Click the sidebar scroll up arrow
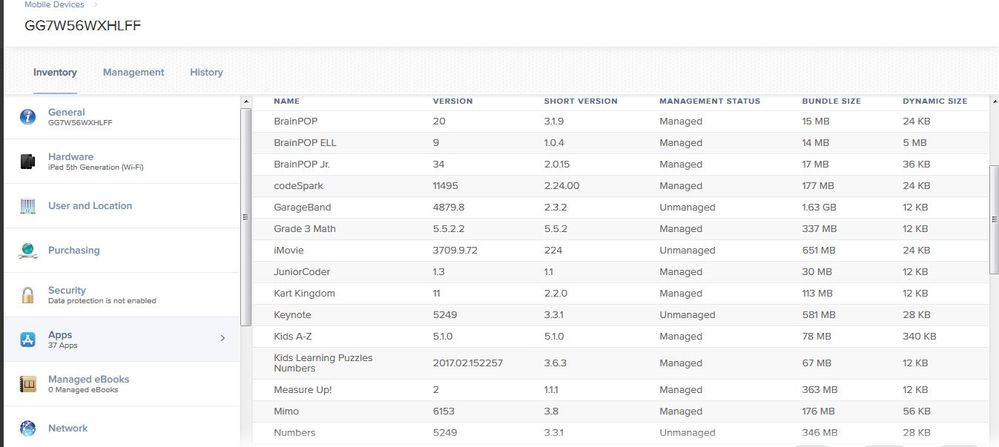This screenshot has height=447, width=999. 245,101
